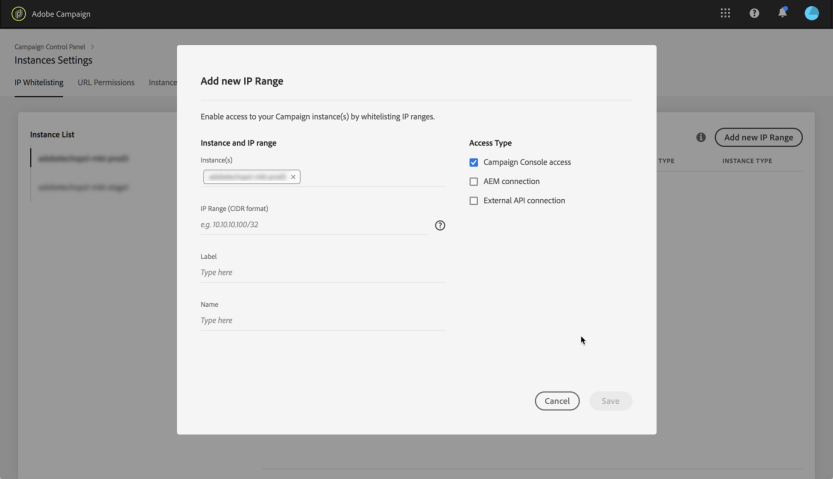The image size is (833, 479).
Task: Open the help question mark menu
Action: point(754,13)
